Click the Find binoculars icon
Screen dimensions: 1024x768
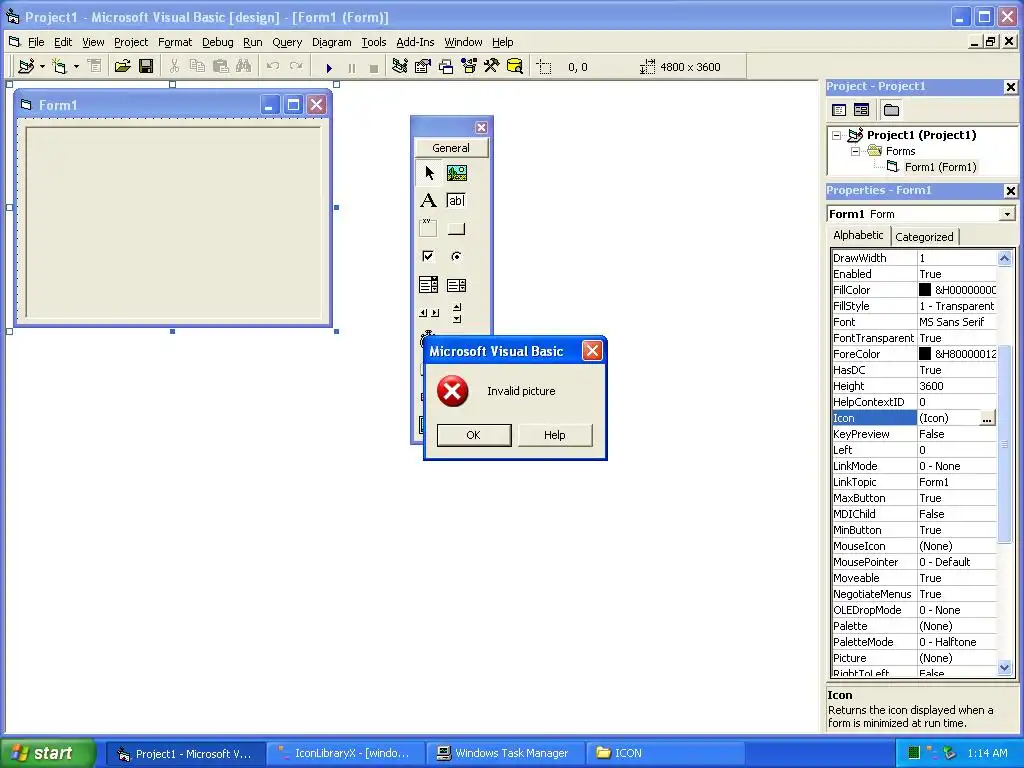pos(244,66)
